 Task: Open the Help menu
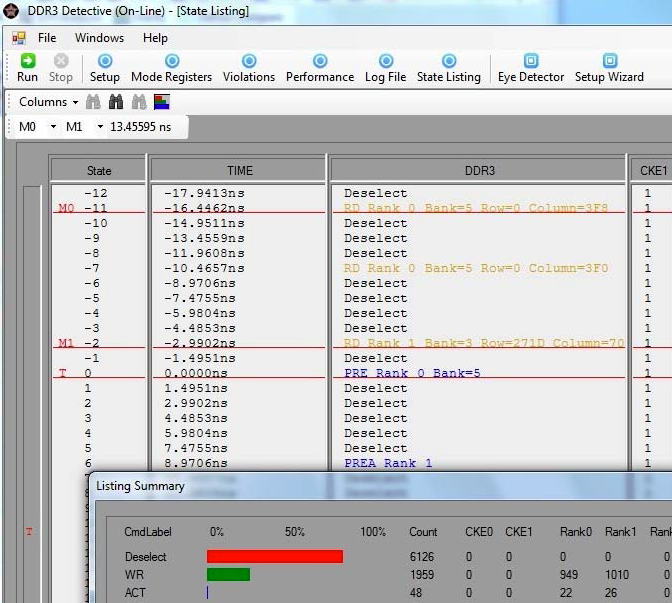click(155, 38)
